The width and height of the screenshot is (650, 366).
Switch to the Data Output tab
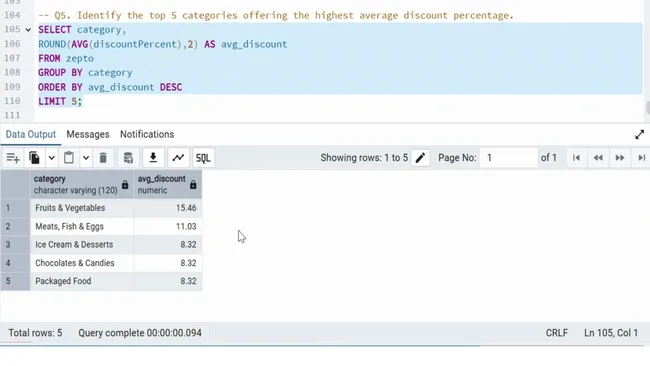31,134
